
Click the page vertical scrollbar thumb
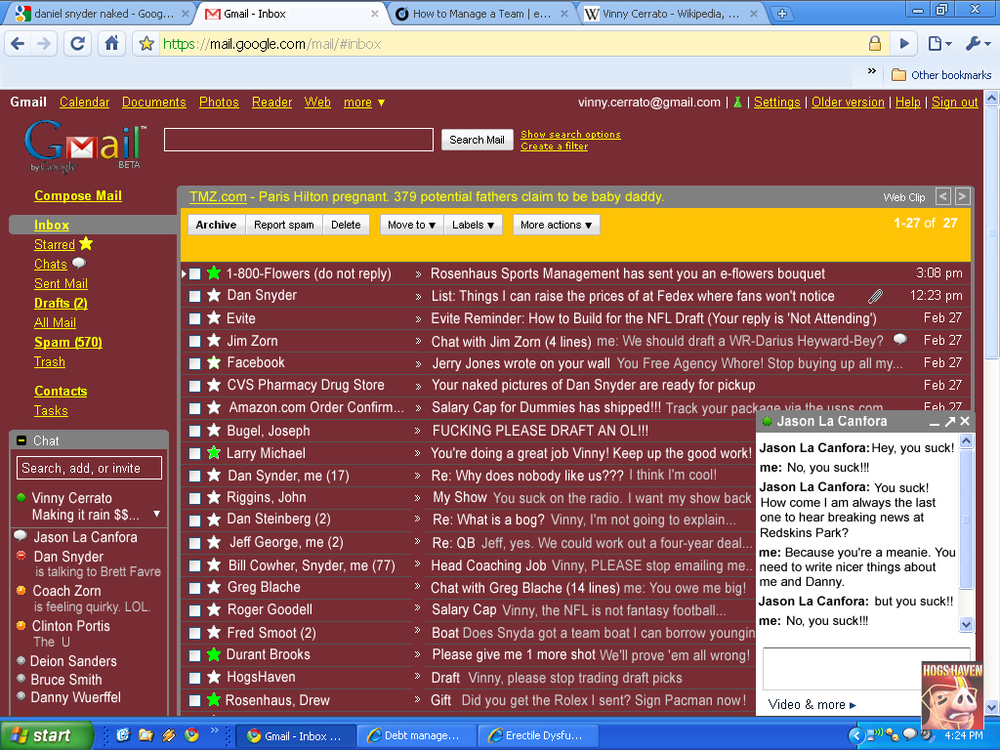pos(992,232)
